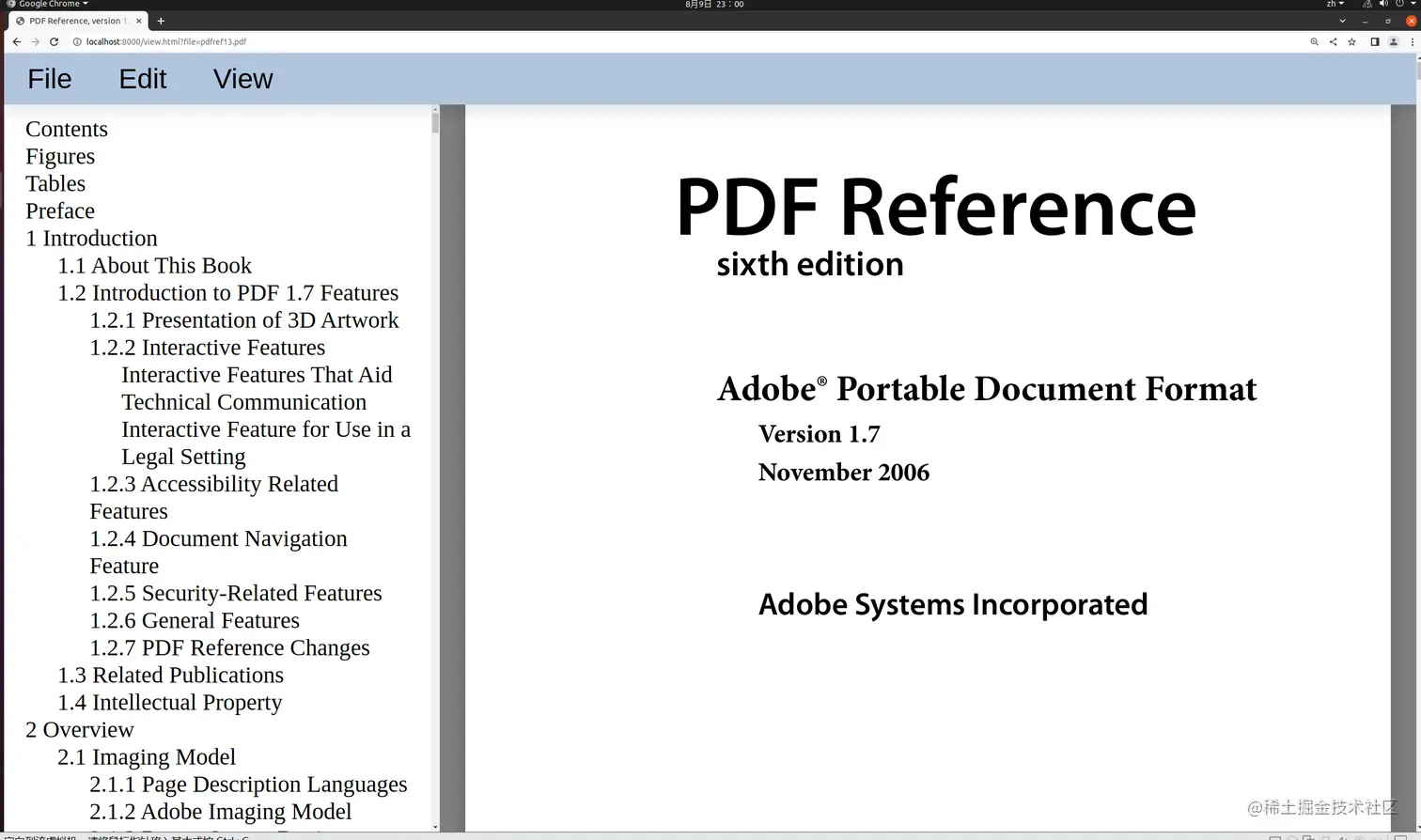
Task: Click the power icon in system tray
Action: tap(1399, 5)
